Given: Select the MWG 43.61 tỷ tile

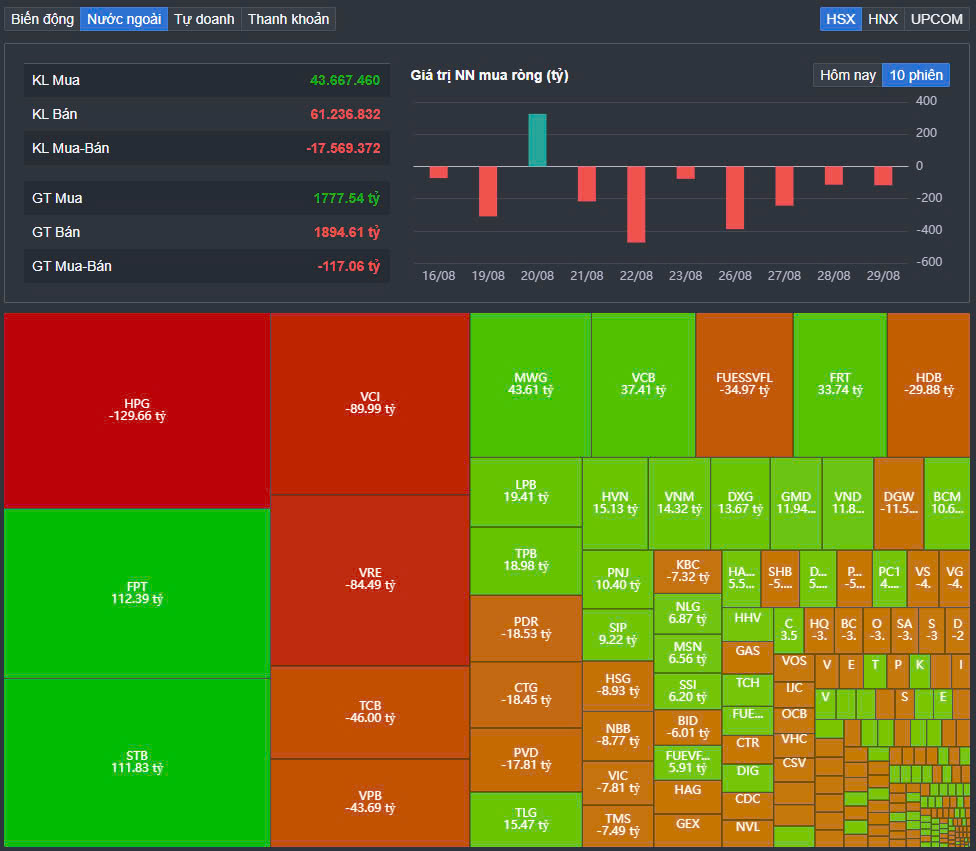Looking at the screenshot, I should (530, 384).
